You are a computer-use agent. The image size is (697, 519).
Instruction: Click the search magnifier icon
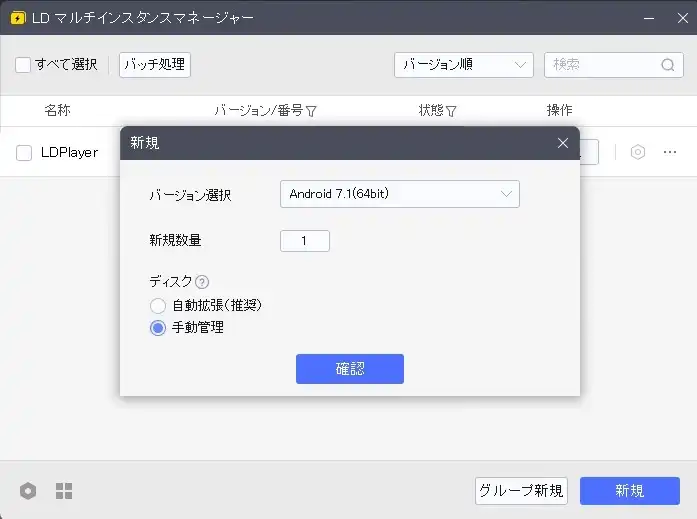(667, 65)
